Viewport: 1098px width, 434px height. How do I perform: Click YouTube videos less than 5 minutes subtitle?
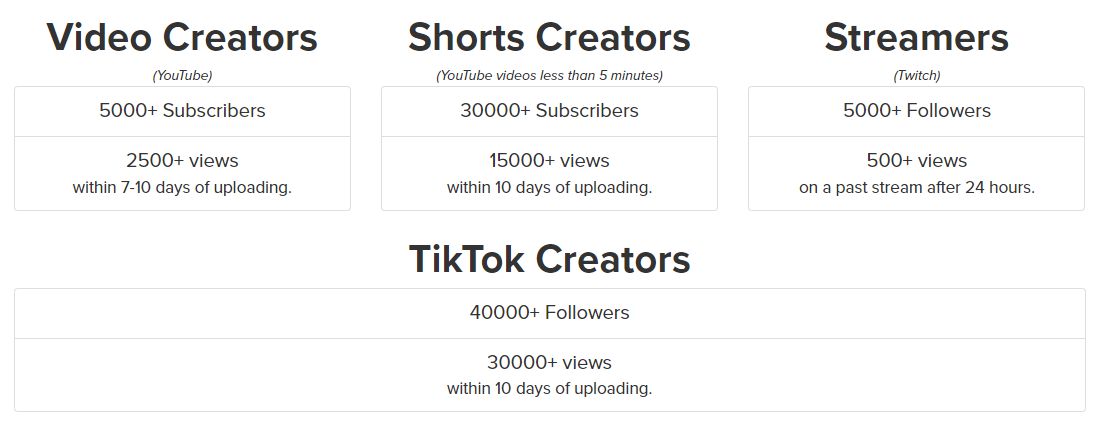pos(549,76)
